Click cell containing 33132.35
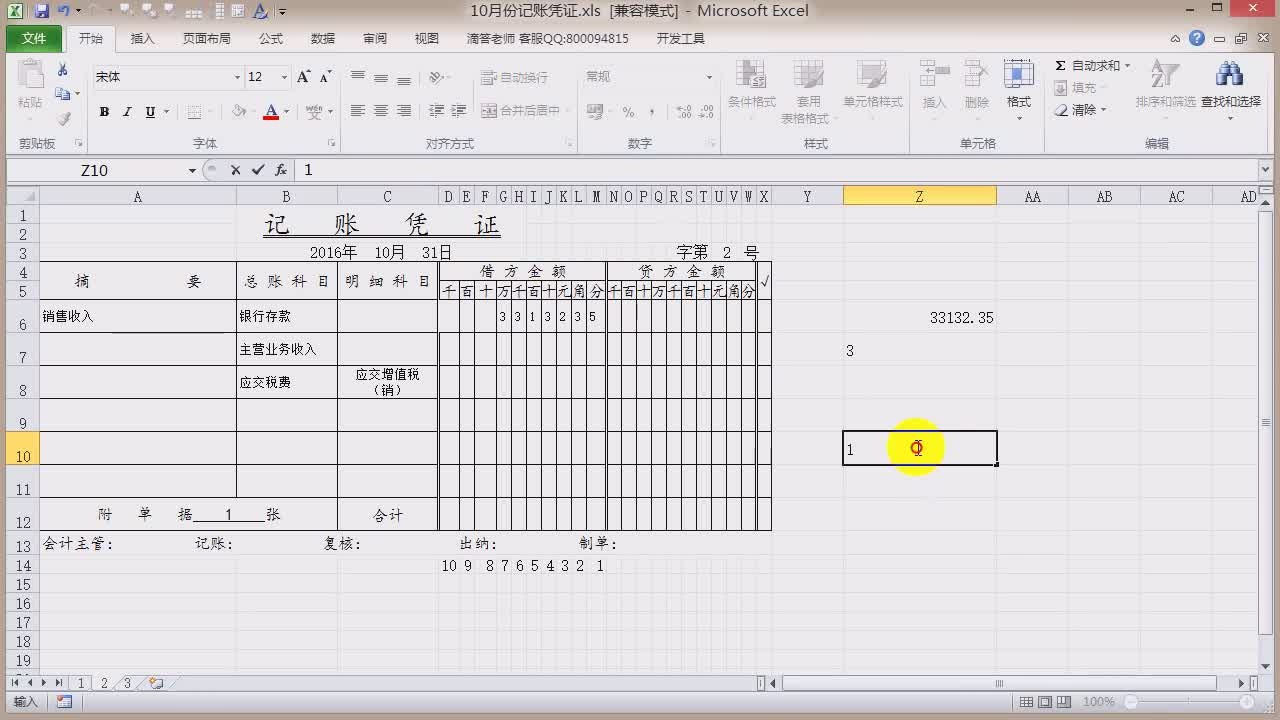The height and width of the screenshot is (720, 1280). tap(919, 317)
